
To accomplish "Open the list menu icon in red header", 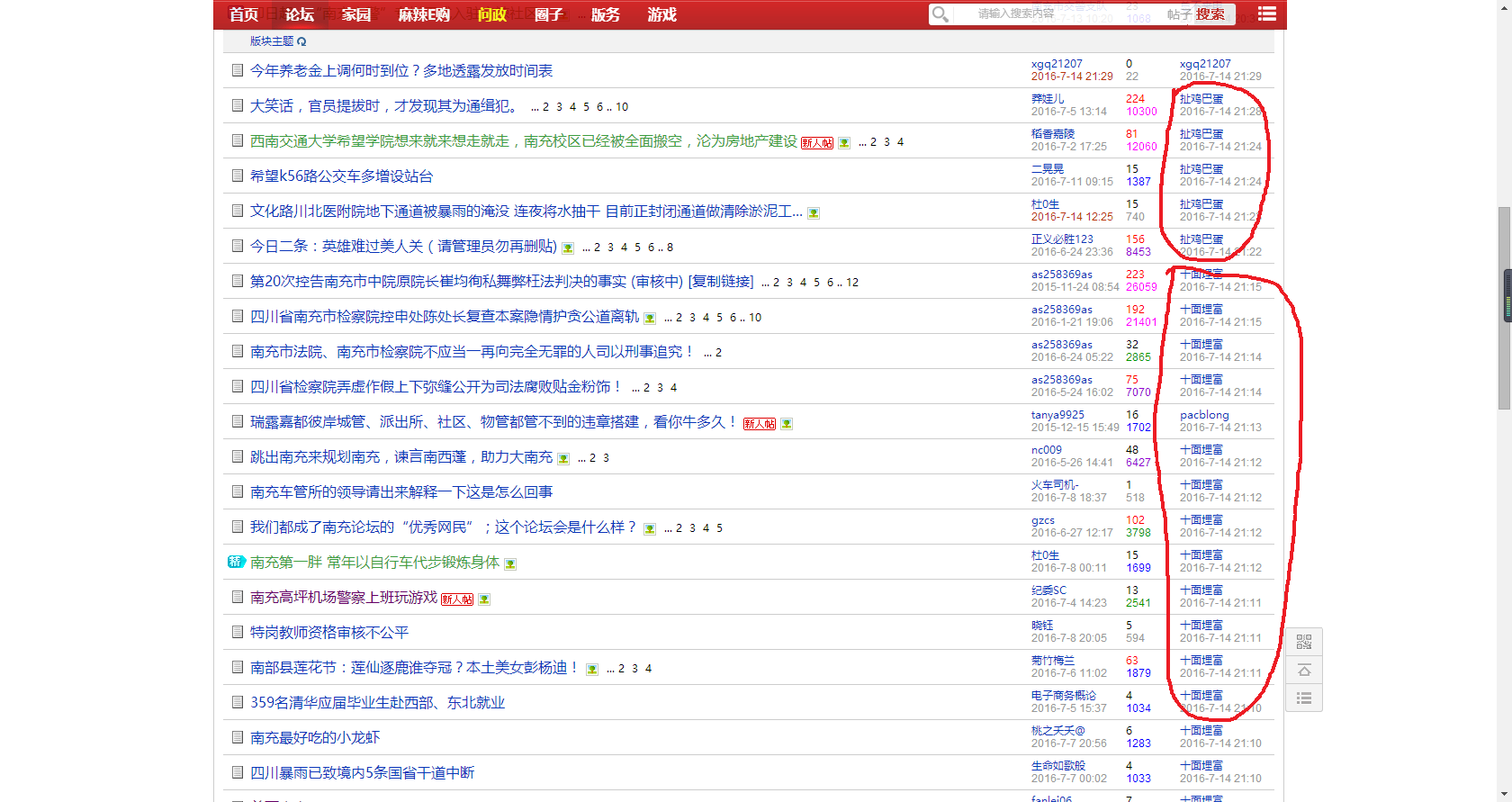I will [x=1266, y=14].
